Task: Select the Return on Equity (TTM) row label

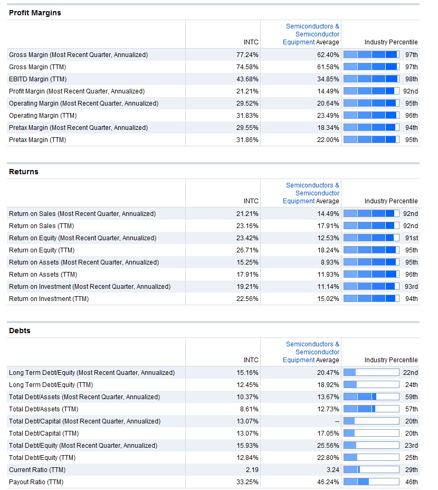Action: click(x=42, y=250)
